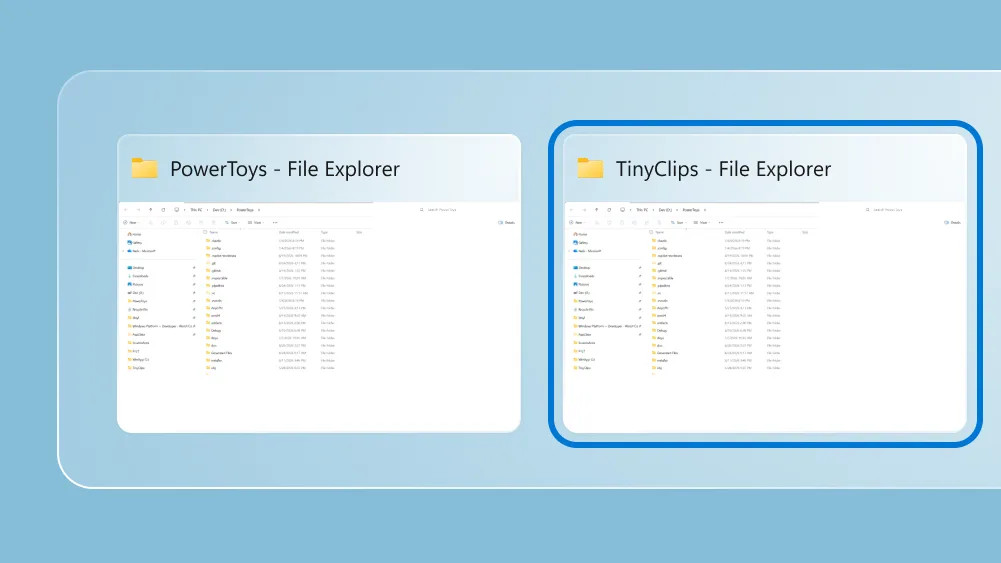Switch to the PowerToys File Explorer thumbnail

319,283
